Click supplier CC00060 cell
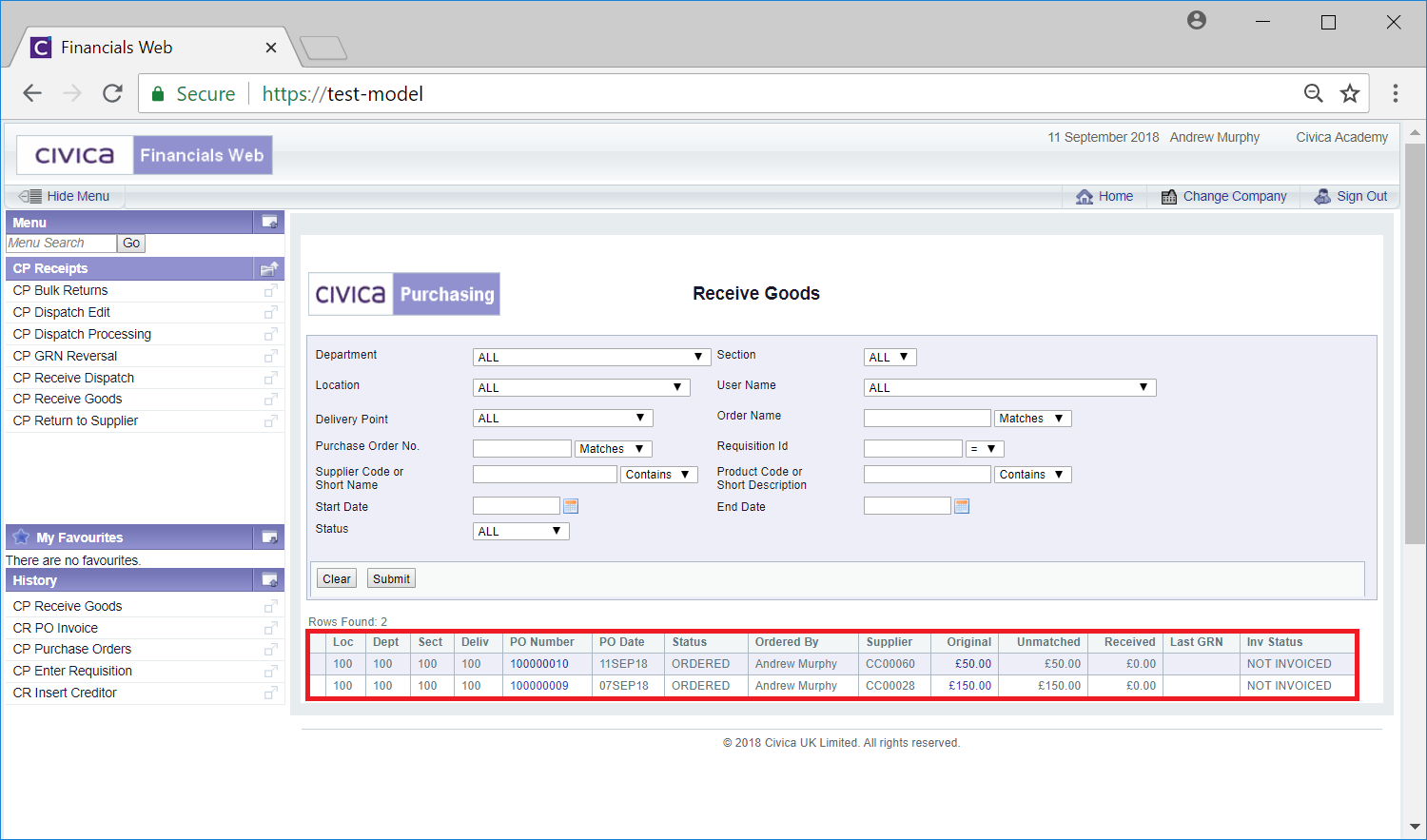 point(890,664)
